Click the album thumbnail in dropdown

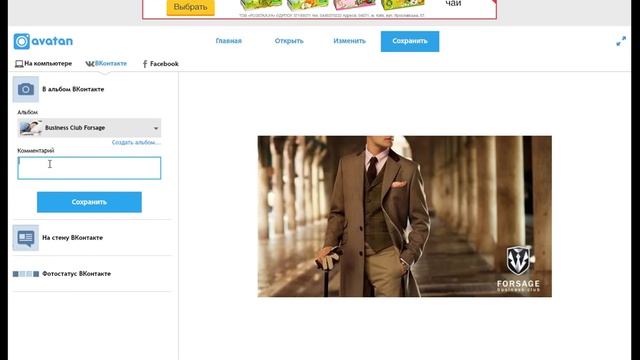point(31,128)
